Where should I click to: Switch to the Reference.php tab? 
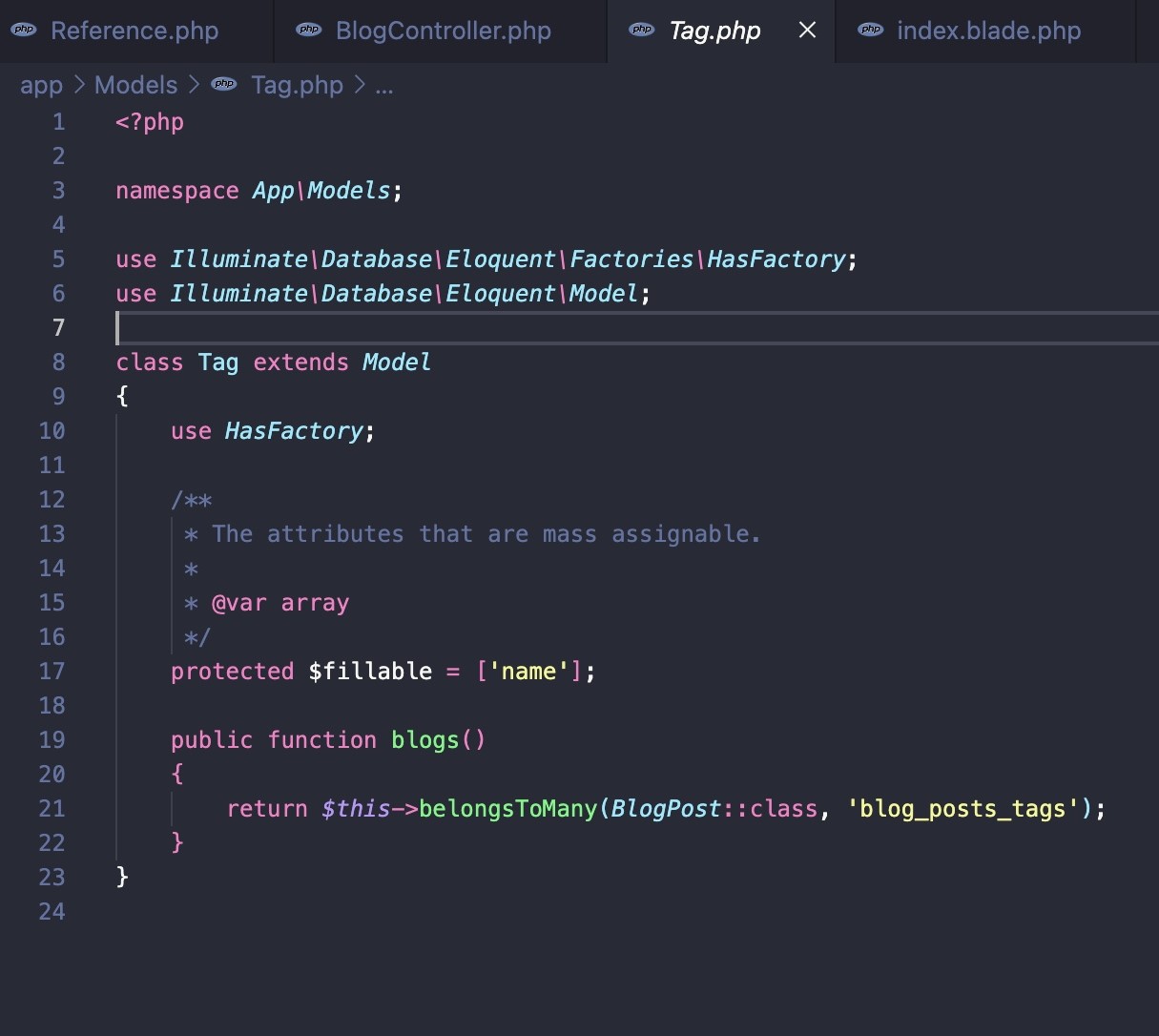[x=135, y=31]
